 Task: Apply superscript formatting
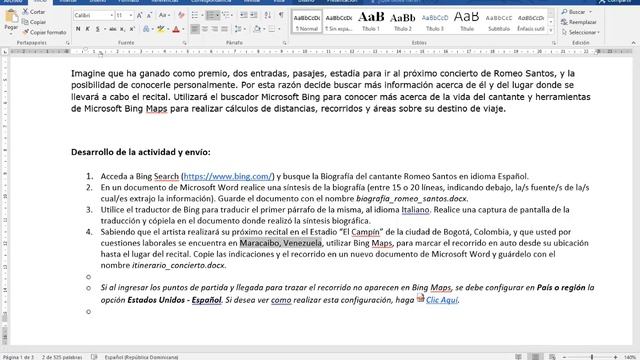point(132,29)
